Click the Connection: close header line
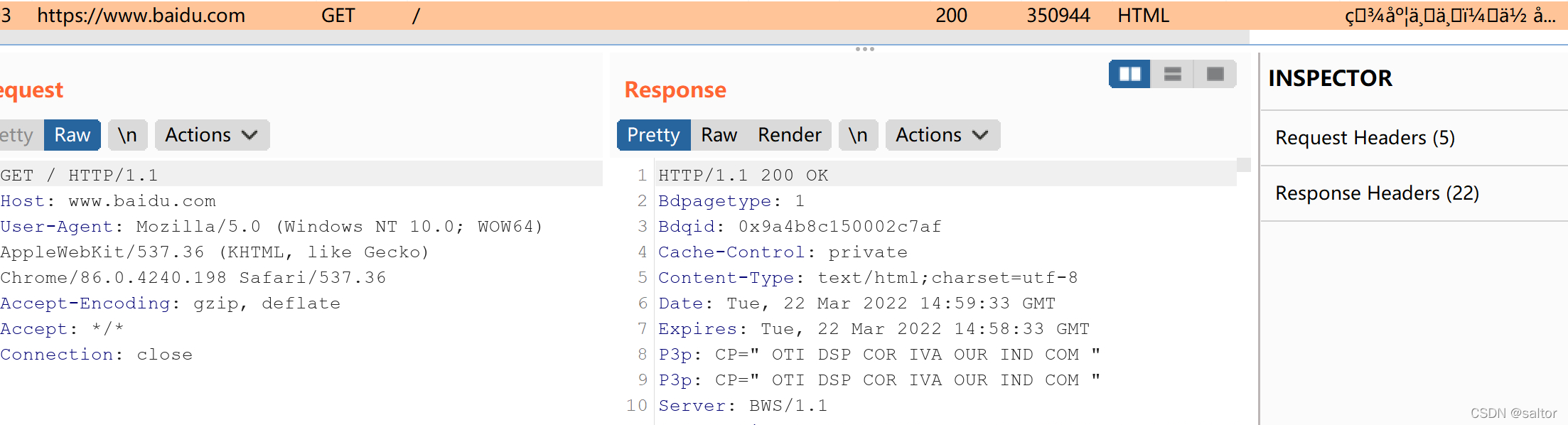This screenshot has width=1568, height=425. point(97,355)
